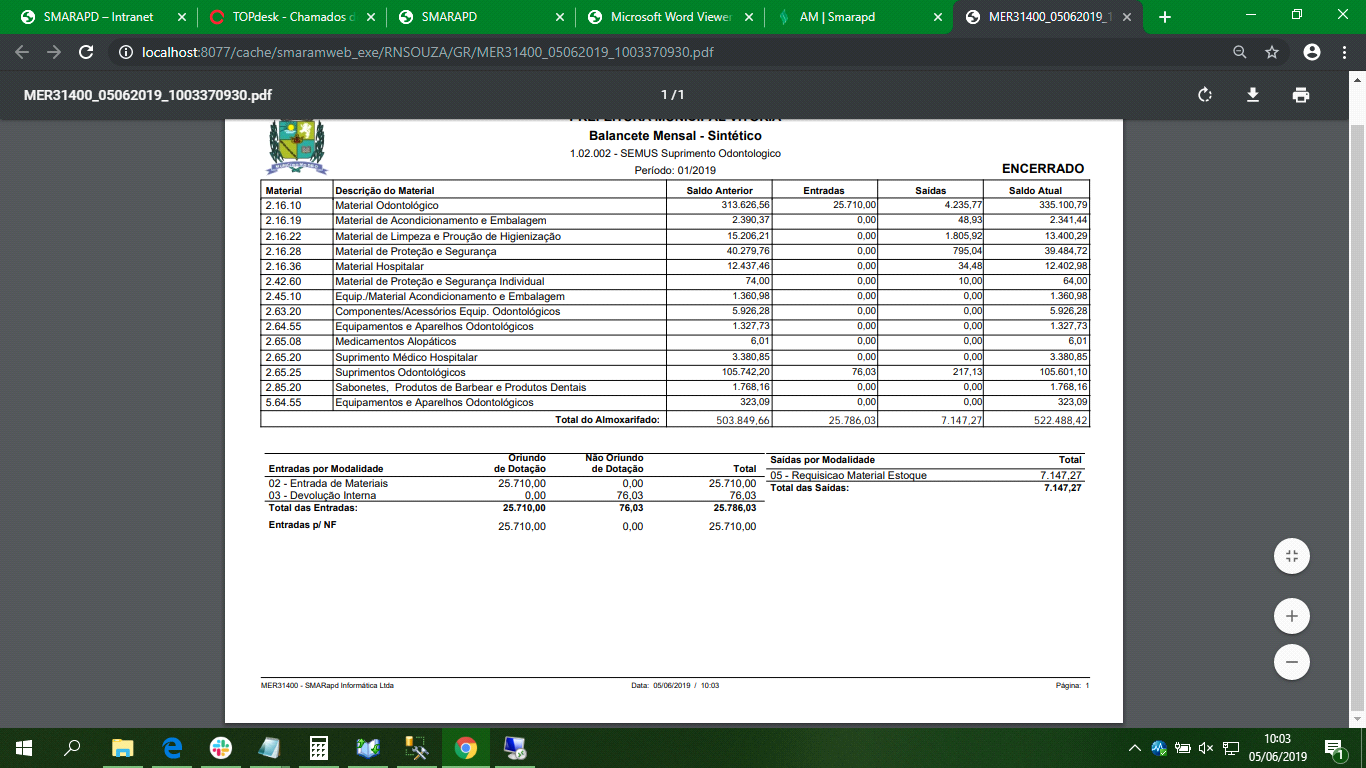Rotate the PDF clockwise

click(x=1205, y=95)
